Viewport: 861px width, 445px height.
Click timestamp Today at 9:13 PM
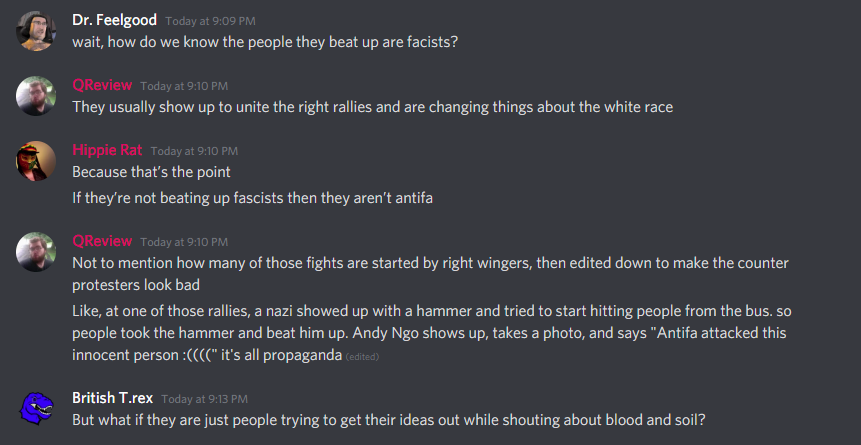[205, 399]
